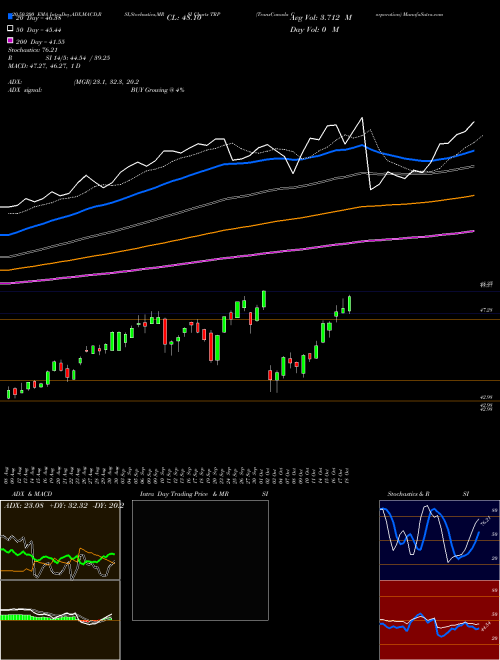Select the 'CL: 48.10' closing price text
The width and height of the screenshot is (500, 660).
184,18
